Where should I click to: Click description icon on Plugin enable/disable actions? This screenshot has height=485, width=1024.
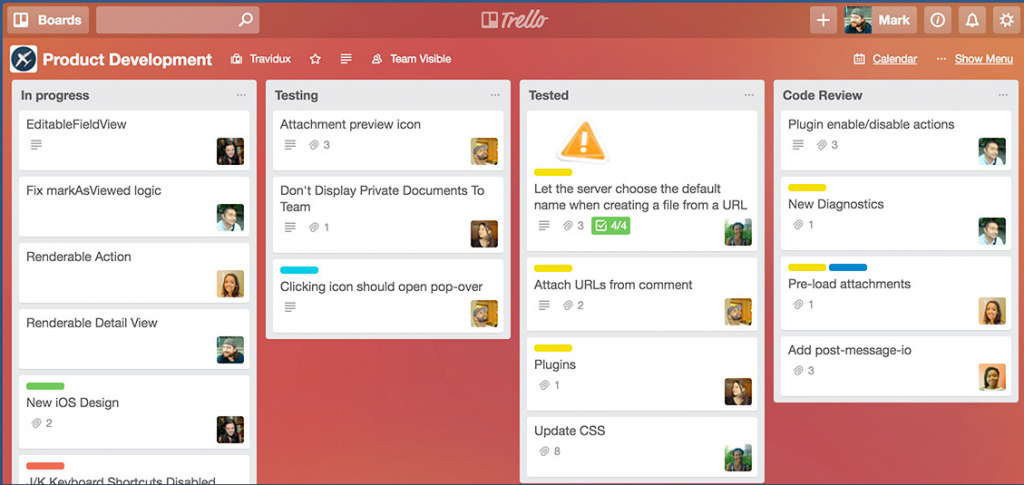coord(798,145)
